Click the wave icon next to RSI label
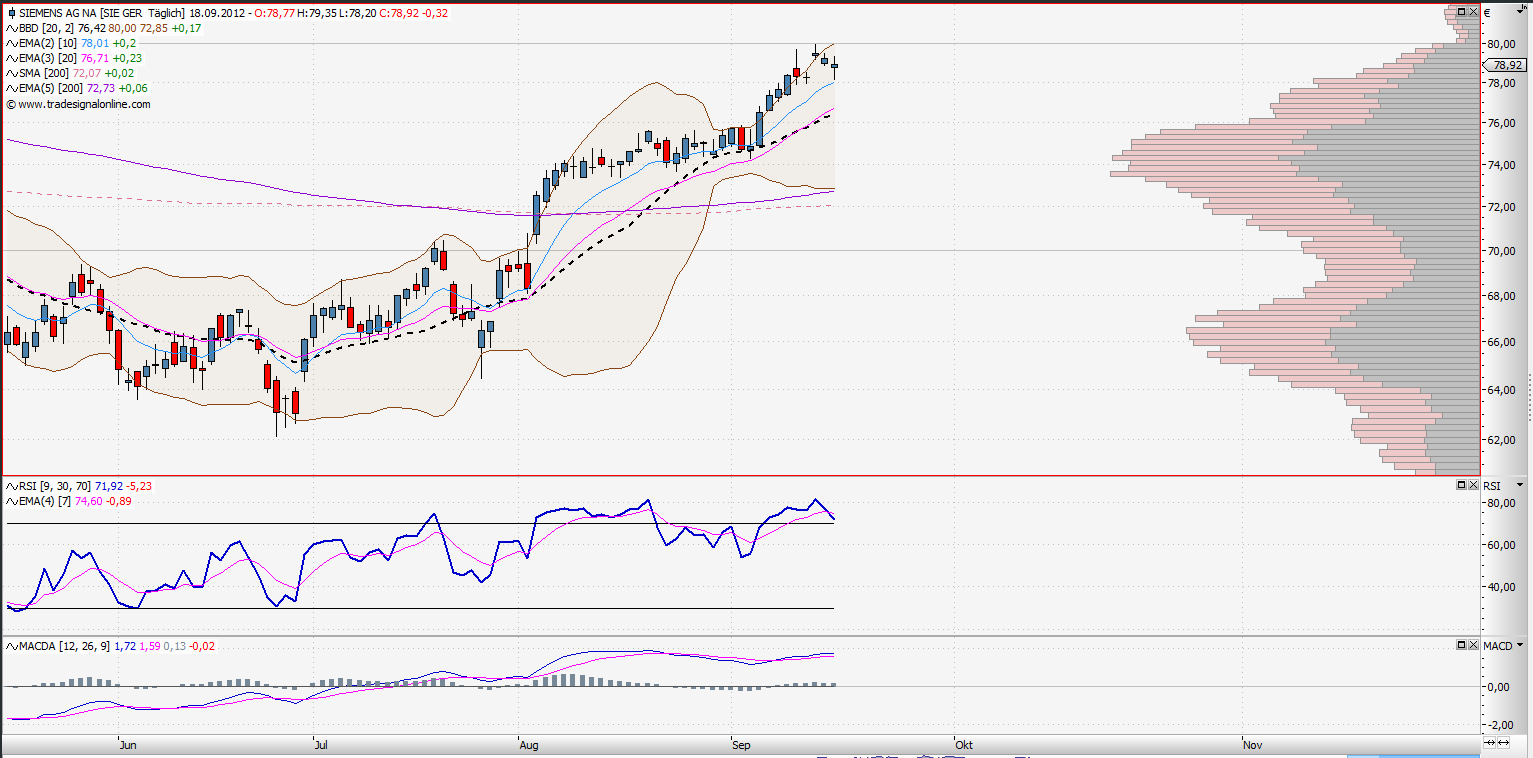 point(12,486)
